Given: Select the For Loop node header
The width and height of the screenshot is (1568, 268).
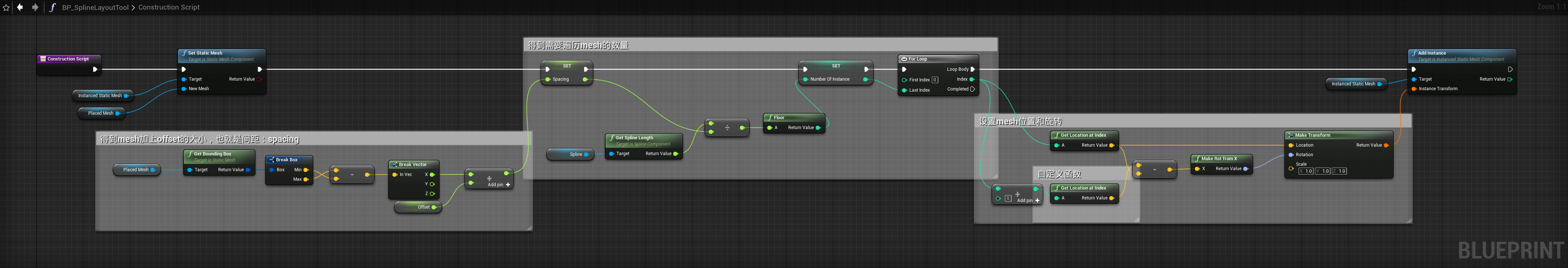Looking at the screenshot, I should click(x=939, y=59).
